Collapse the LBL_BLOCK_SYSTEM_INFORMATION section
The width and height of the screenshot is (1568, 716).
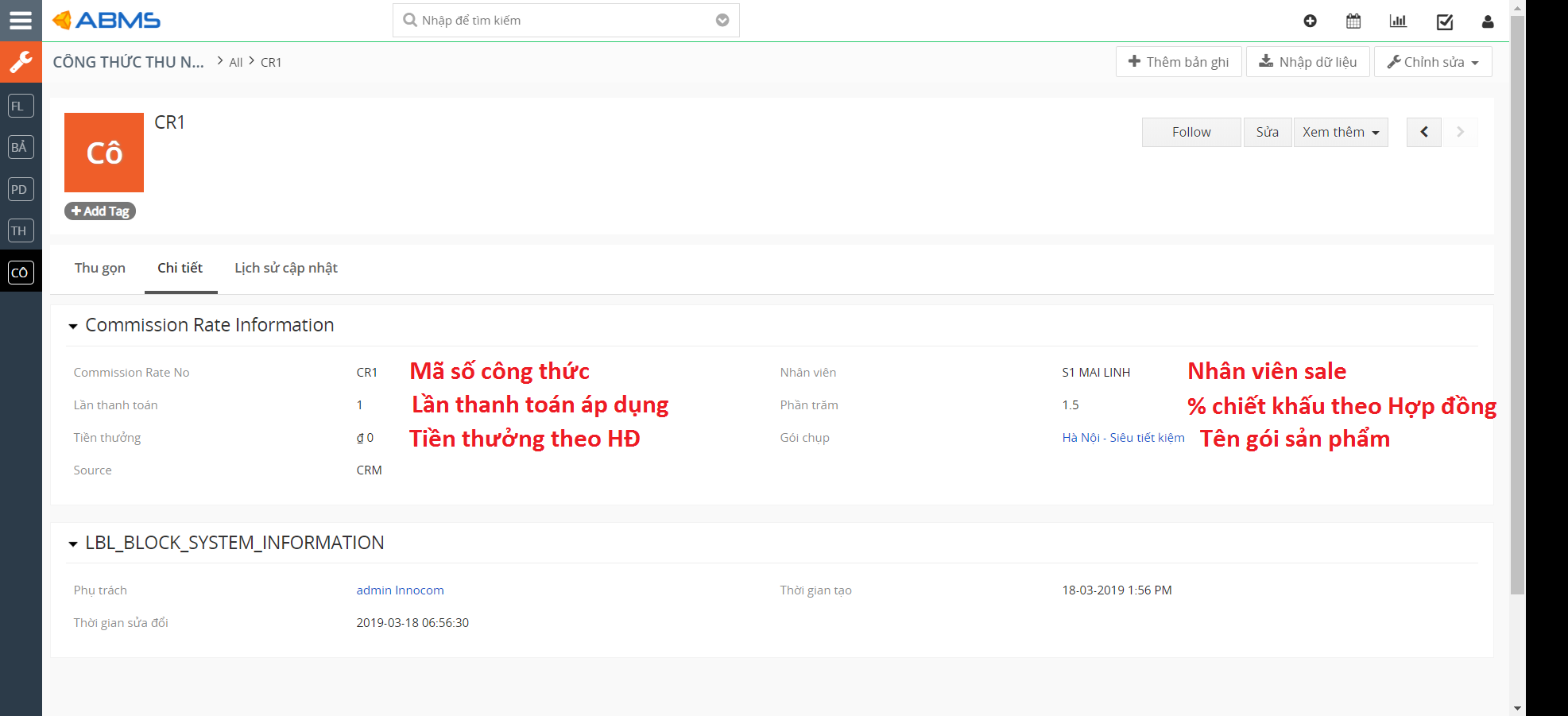73,544
